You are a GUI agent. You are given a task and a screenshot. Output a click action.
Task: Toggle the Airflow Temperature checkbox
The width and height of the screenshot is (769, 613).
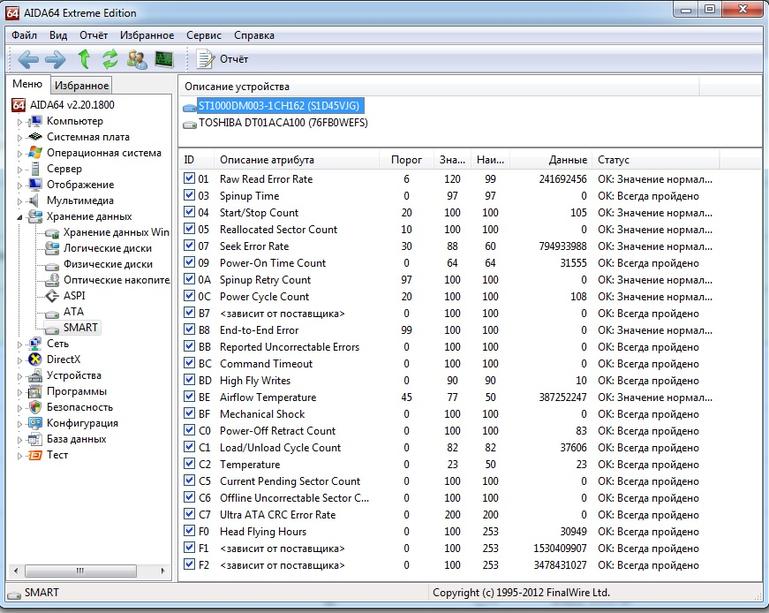[189, 396]
